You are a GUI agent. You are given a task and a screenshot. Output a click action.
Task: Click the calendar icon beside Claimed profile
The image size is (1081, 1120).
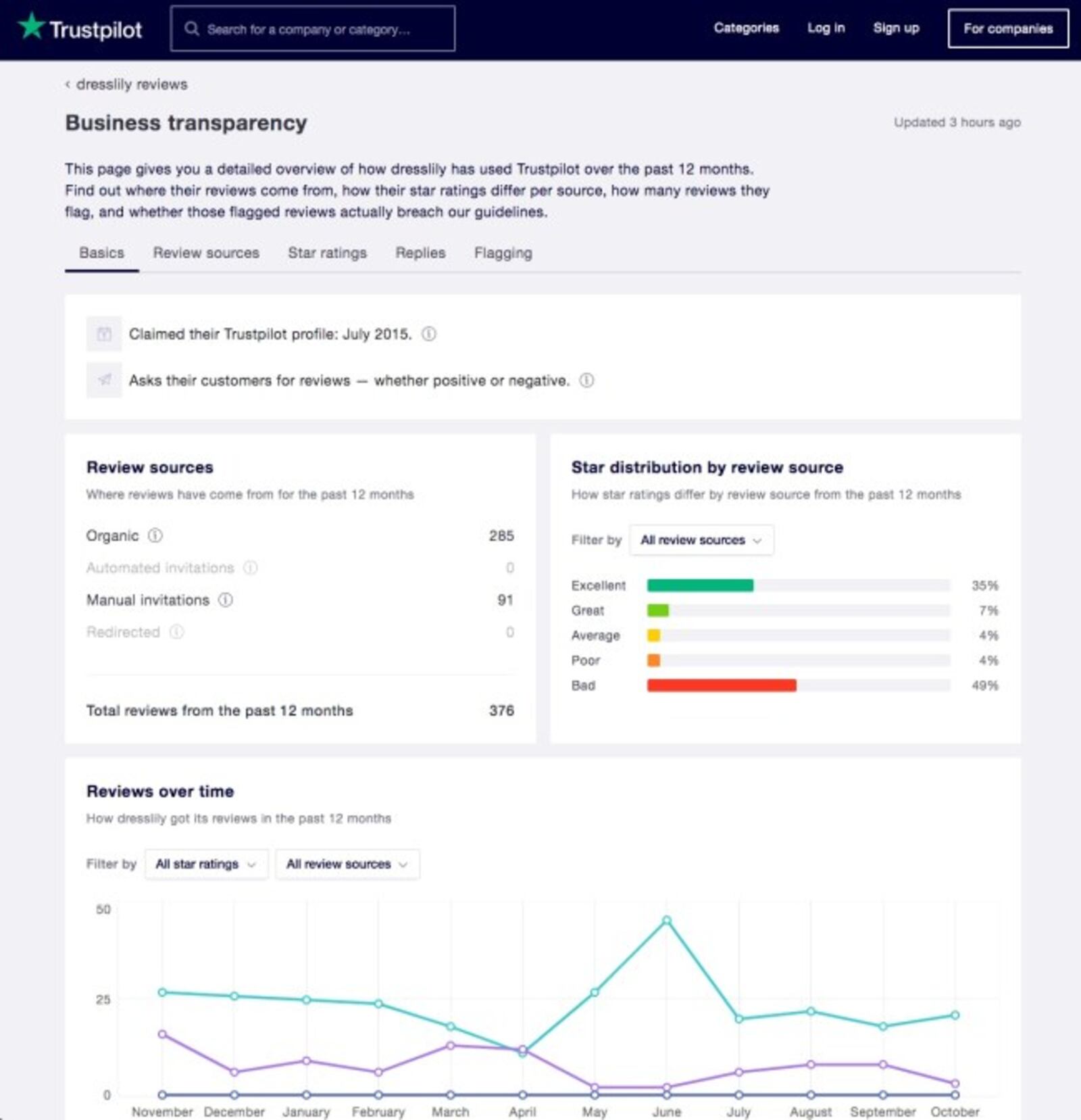click(x=104, y=334)
